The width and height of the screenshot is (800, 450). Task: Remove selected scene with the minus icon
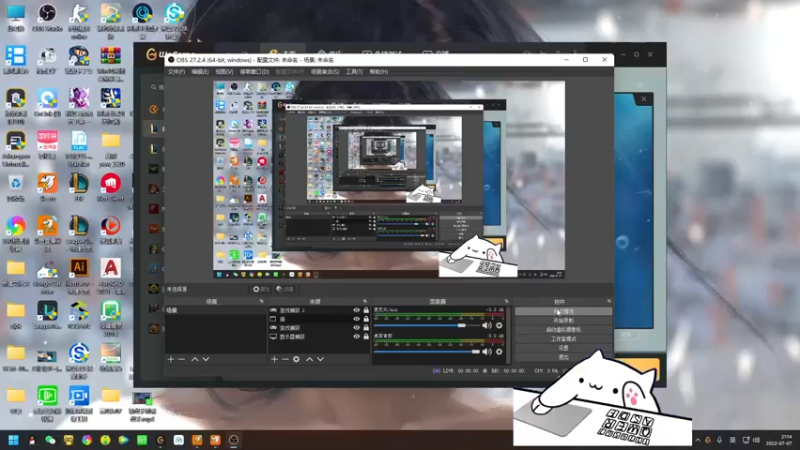click(182, 359)
